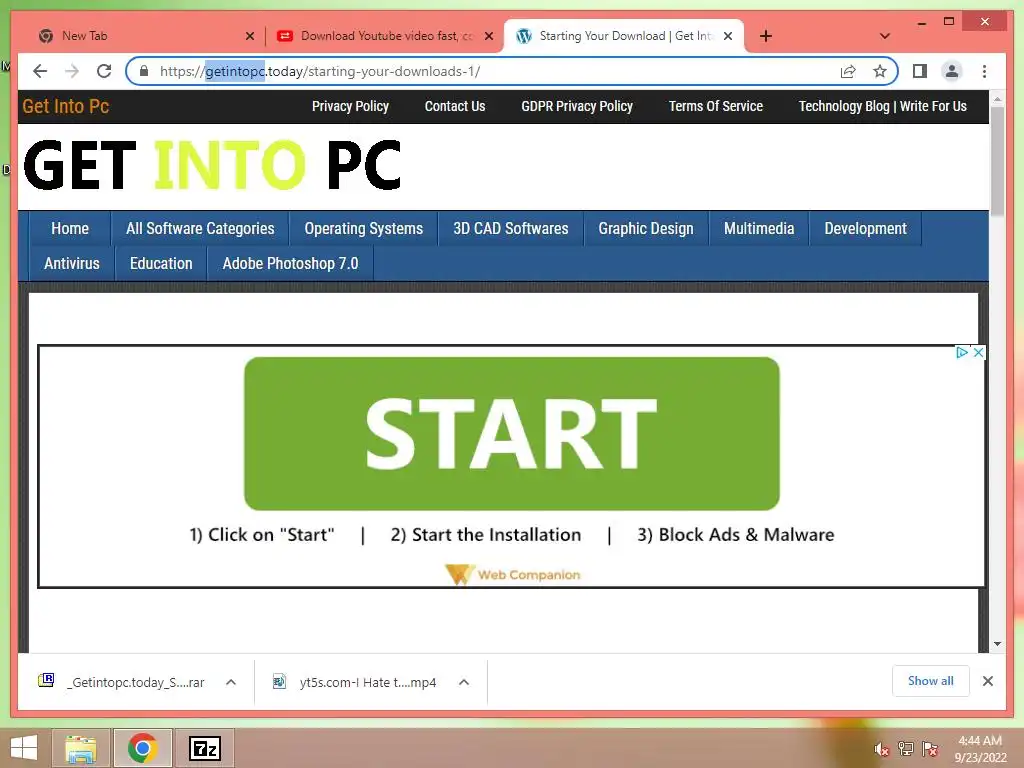Go to Home in site menu
This screenshot has height=768, width=1024.
70,229
